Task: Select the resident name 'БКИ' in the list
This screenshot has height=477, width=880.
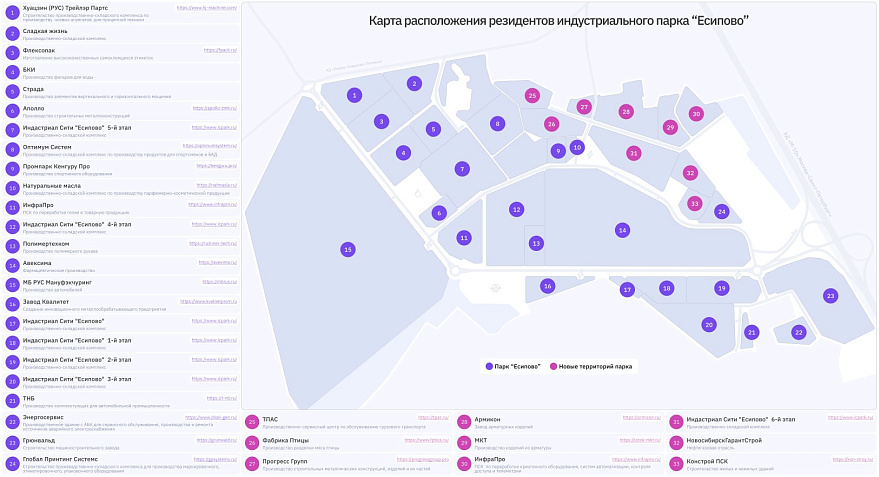Action: [29, 70]
